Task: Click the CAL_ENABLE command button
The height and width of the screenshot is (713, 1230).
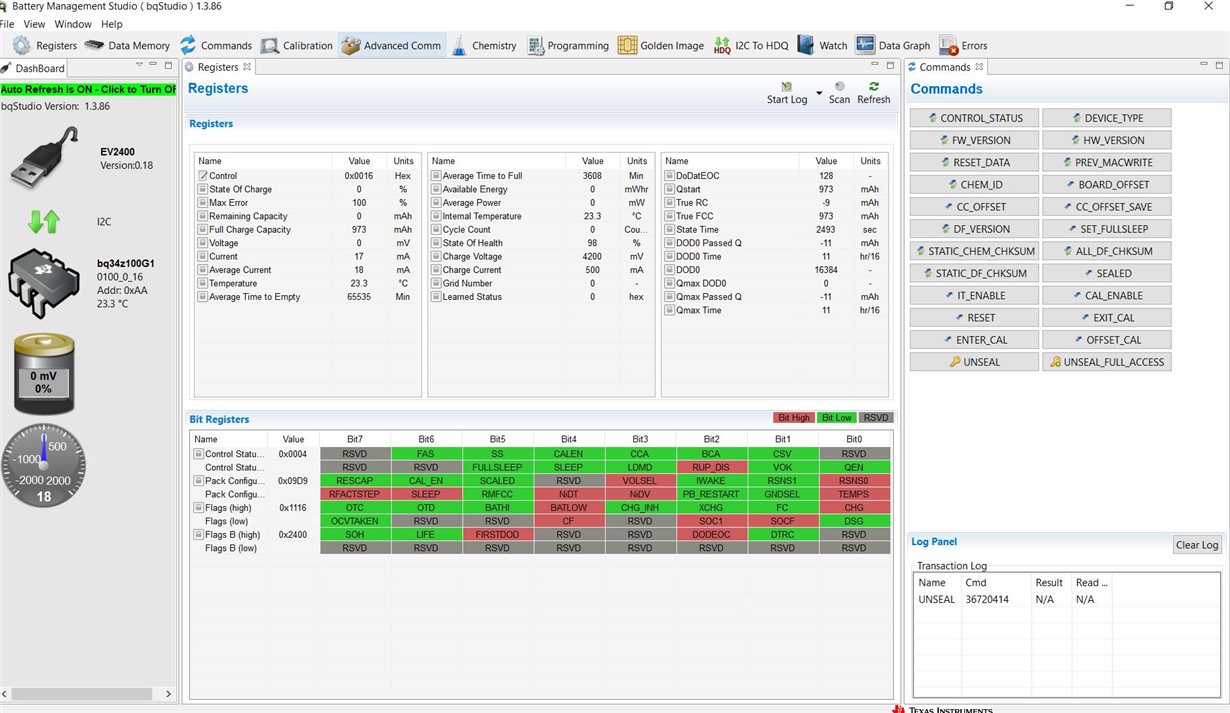Action: pos(1106,296)
